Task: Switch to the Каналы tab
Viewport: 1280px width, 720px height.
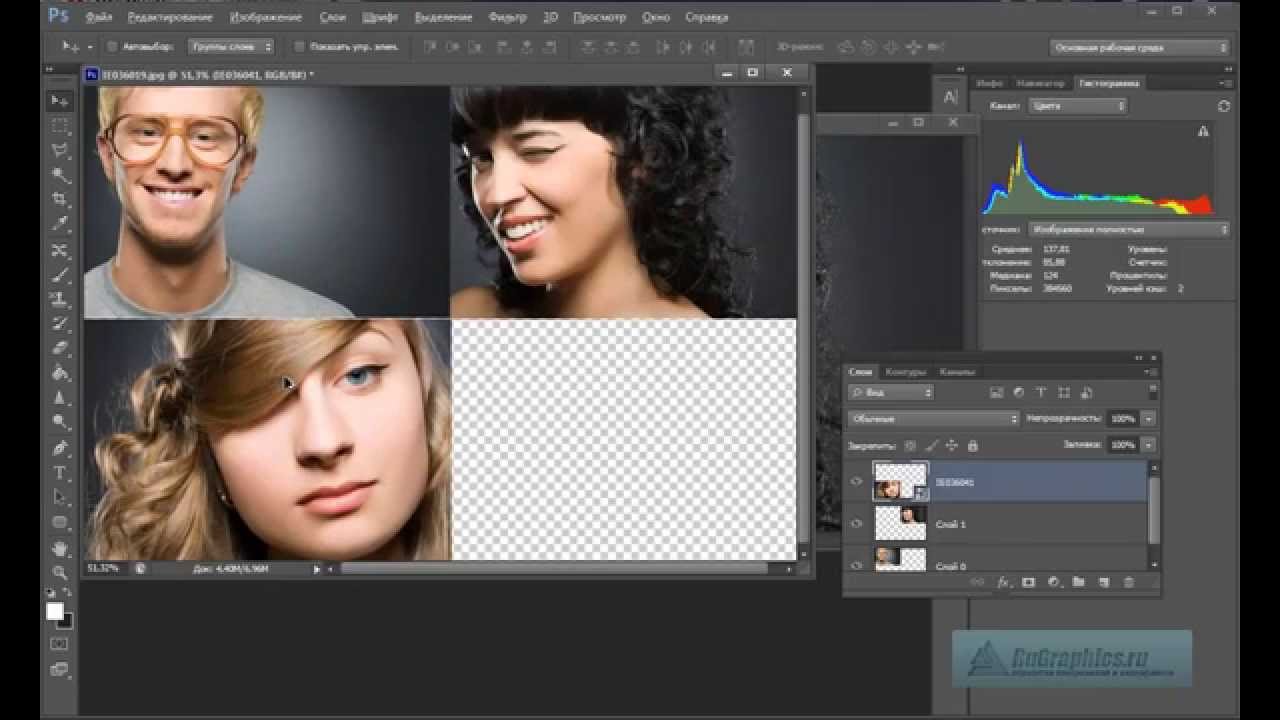Action: 956,372
